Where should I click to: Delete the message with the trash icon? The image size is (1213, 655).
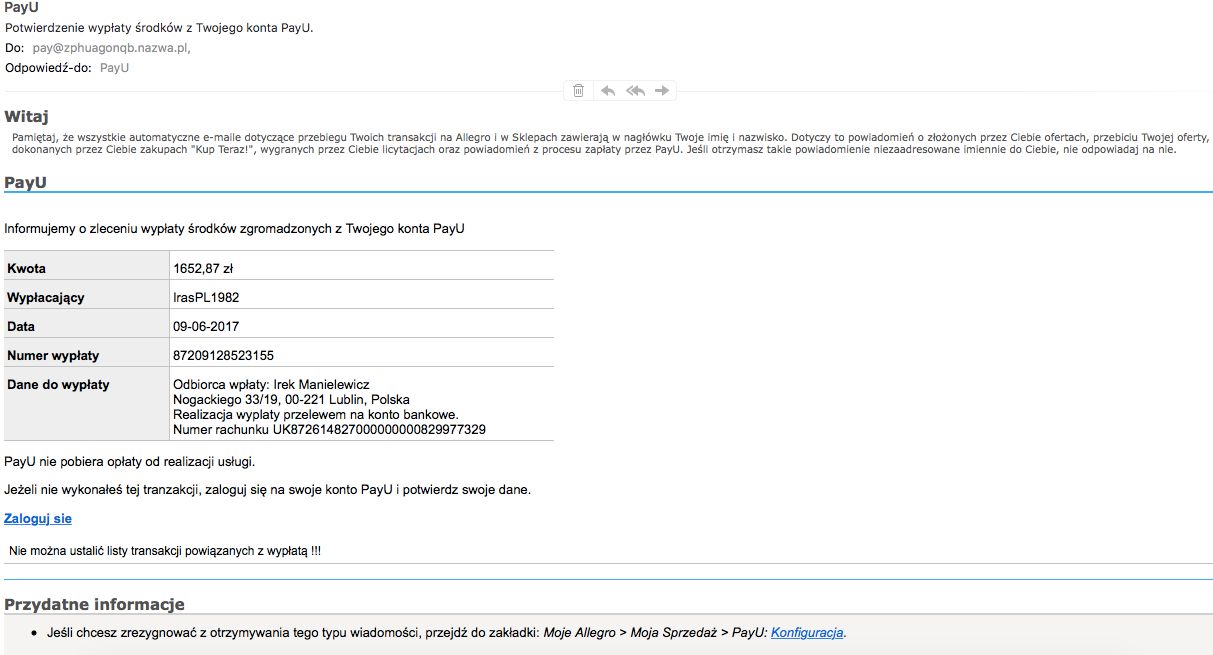point(578,91)
